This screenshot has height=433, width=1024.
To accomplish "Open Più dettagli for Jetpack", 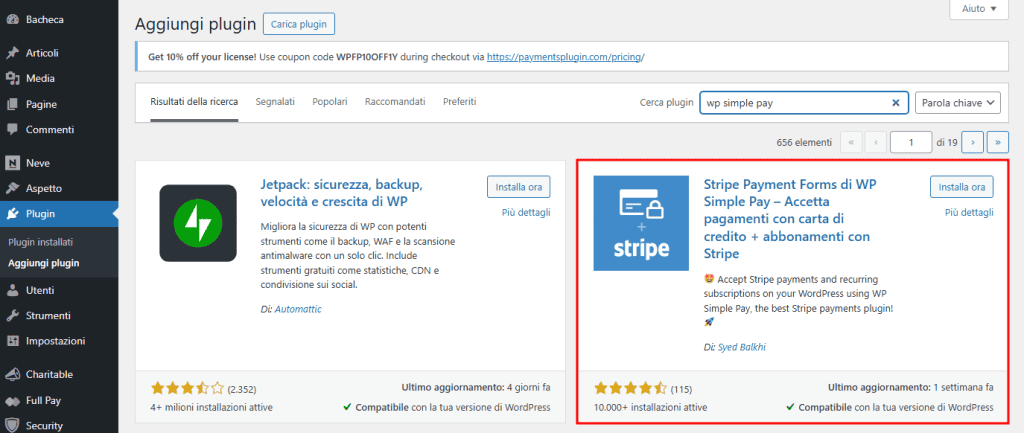I will tap(526, 212).
